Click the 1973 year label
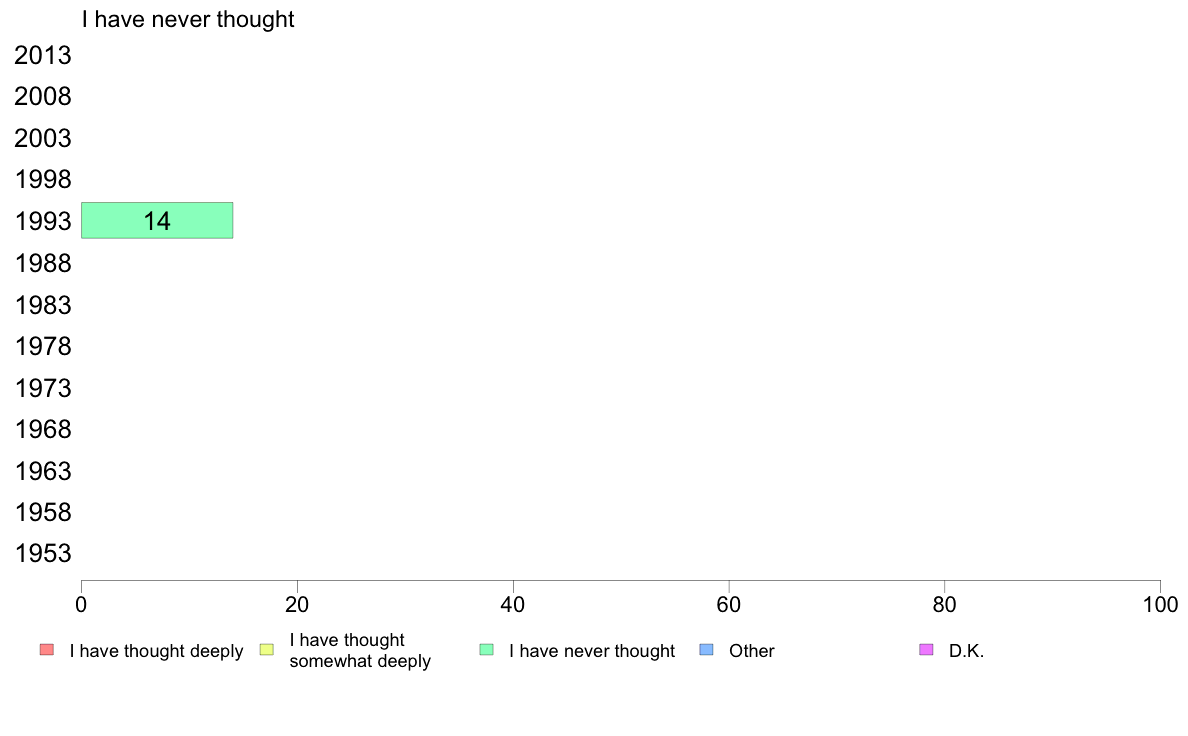Viewport: 1188px width, 736px height. click(x=43, y=388)
